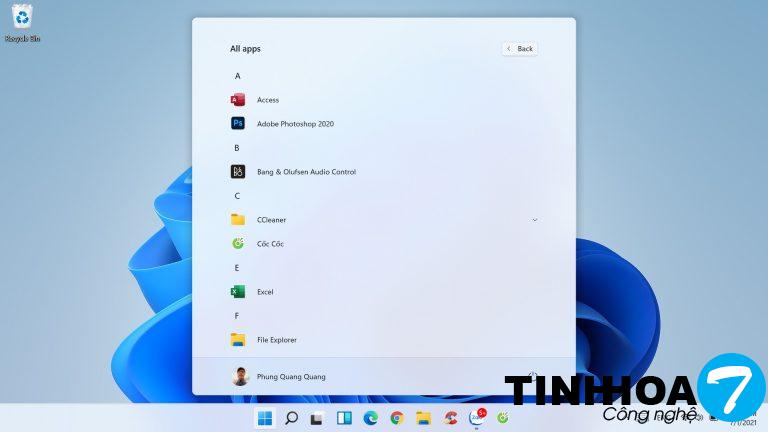
Task: Open Excel from the apps list
Action: click(x=265, y=292)
